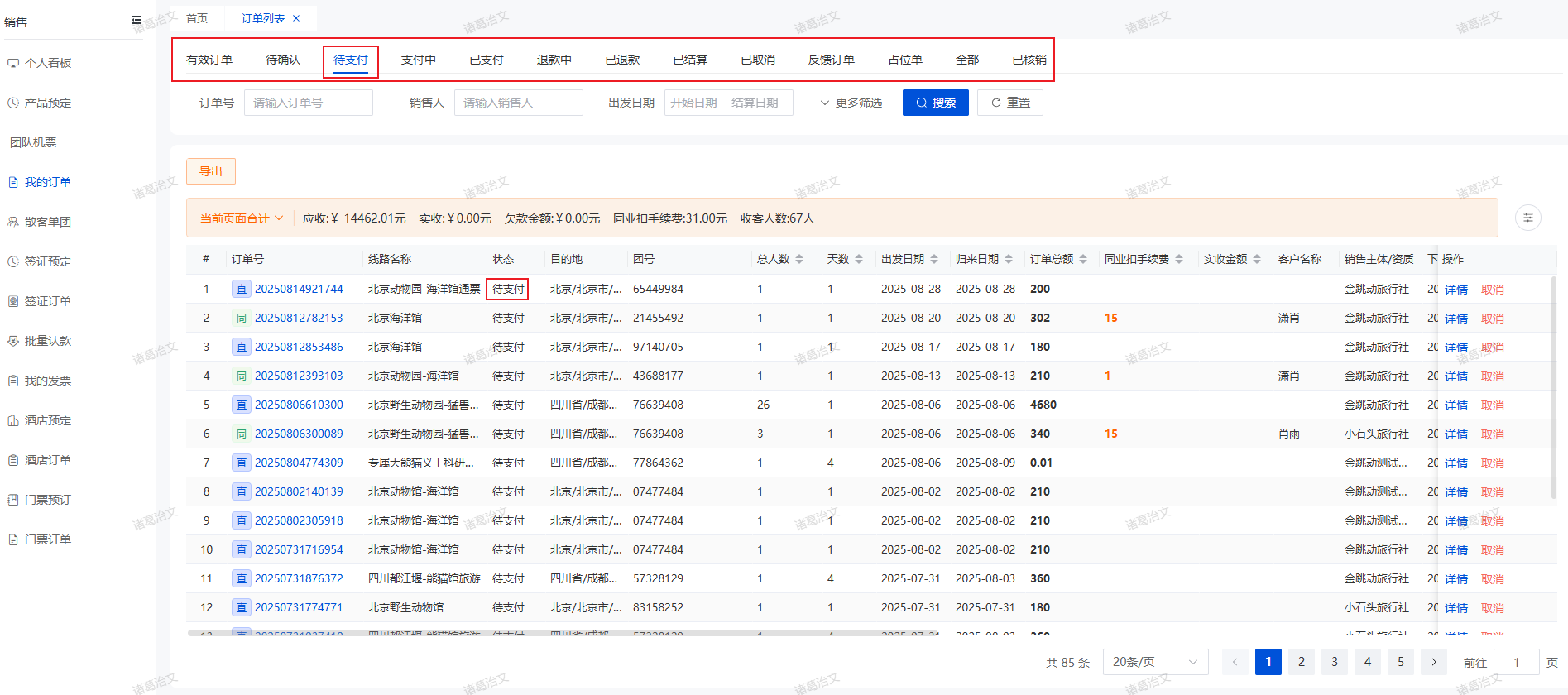Click the 批量认款 icon in sidebar

click(13, 341)
